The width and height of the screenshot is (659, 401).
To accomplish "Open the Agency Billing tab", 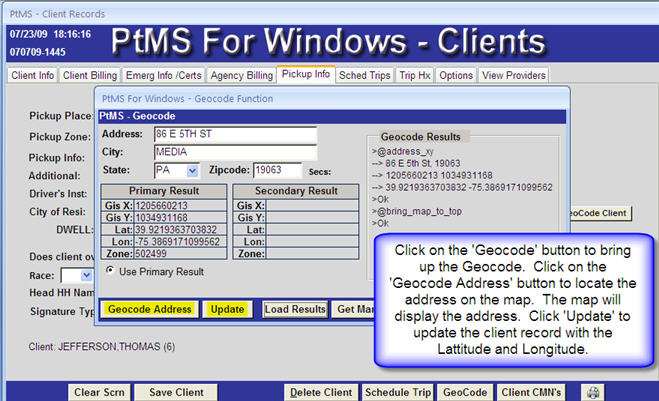I will 241,75.
